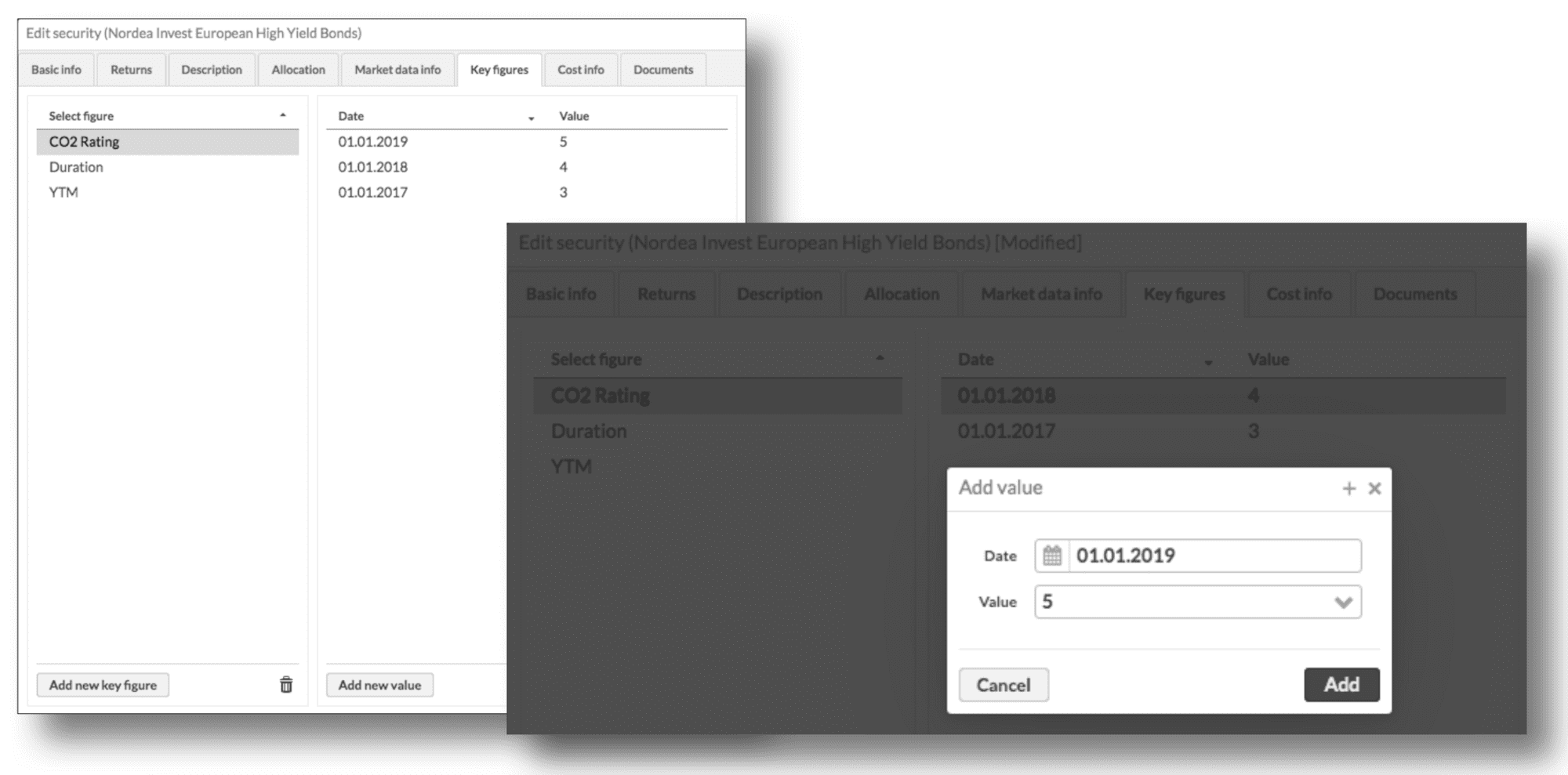Select the 01.01.2017 row in the front window

(527, 192)
